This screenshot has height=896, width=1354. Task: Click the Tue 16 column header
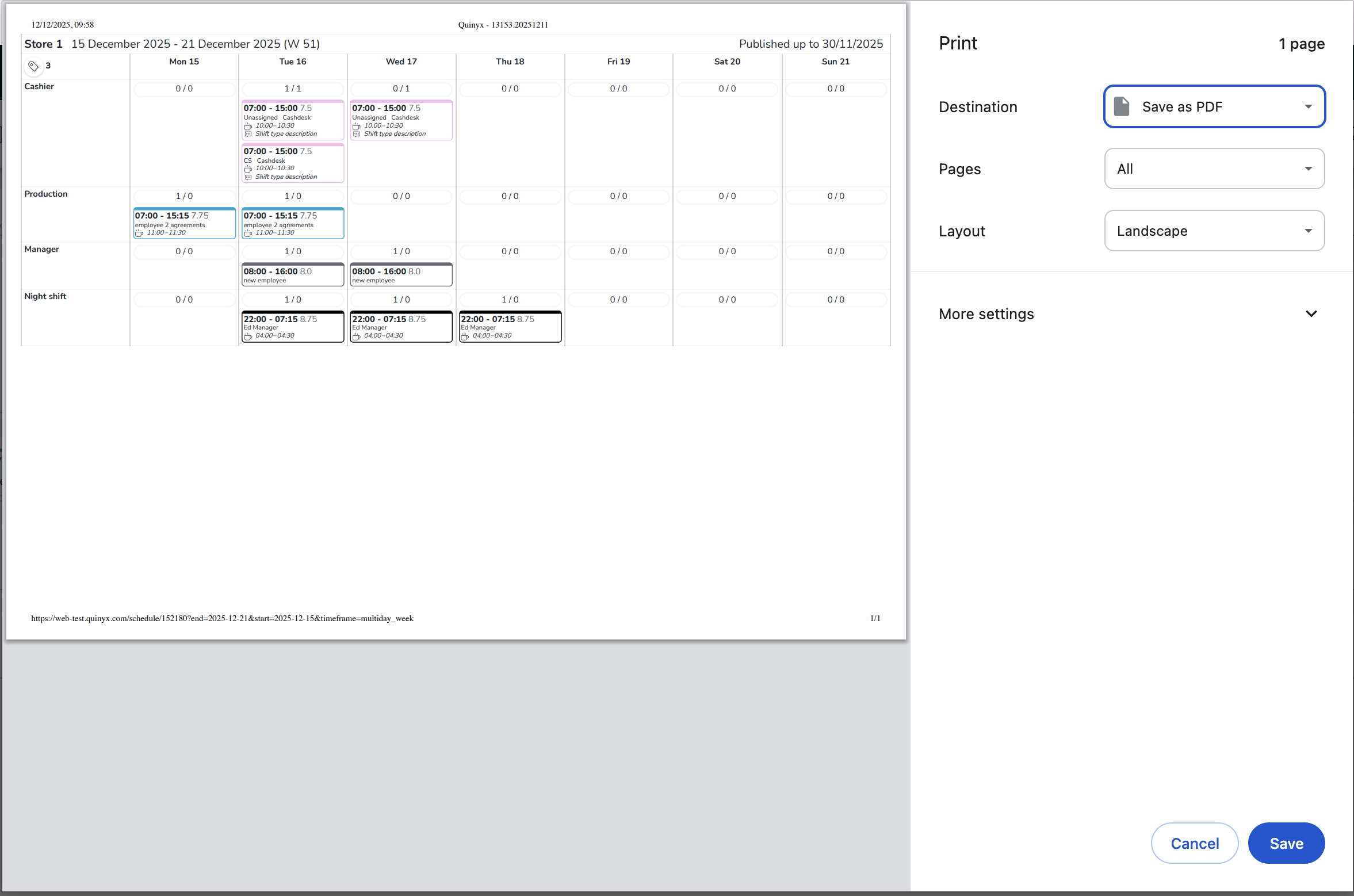point(293,62)
